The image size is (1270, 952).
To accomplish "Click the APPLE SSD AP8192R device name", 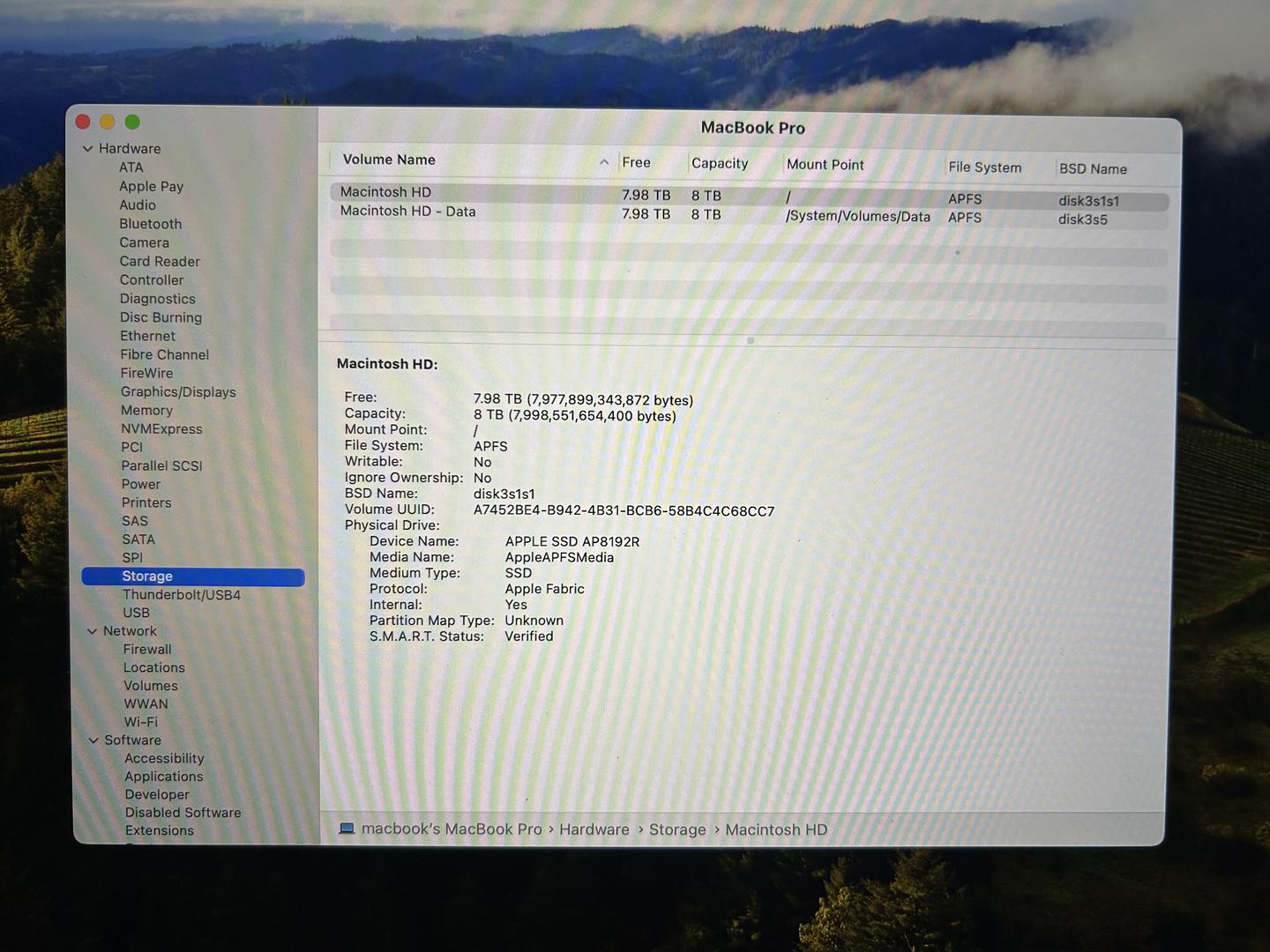I will tap(572, 542).
